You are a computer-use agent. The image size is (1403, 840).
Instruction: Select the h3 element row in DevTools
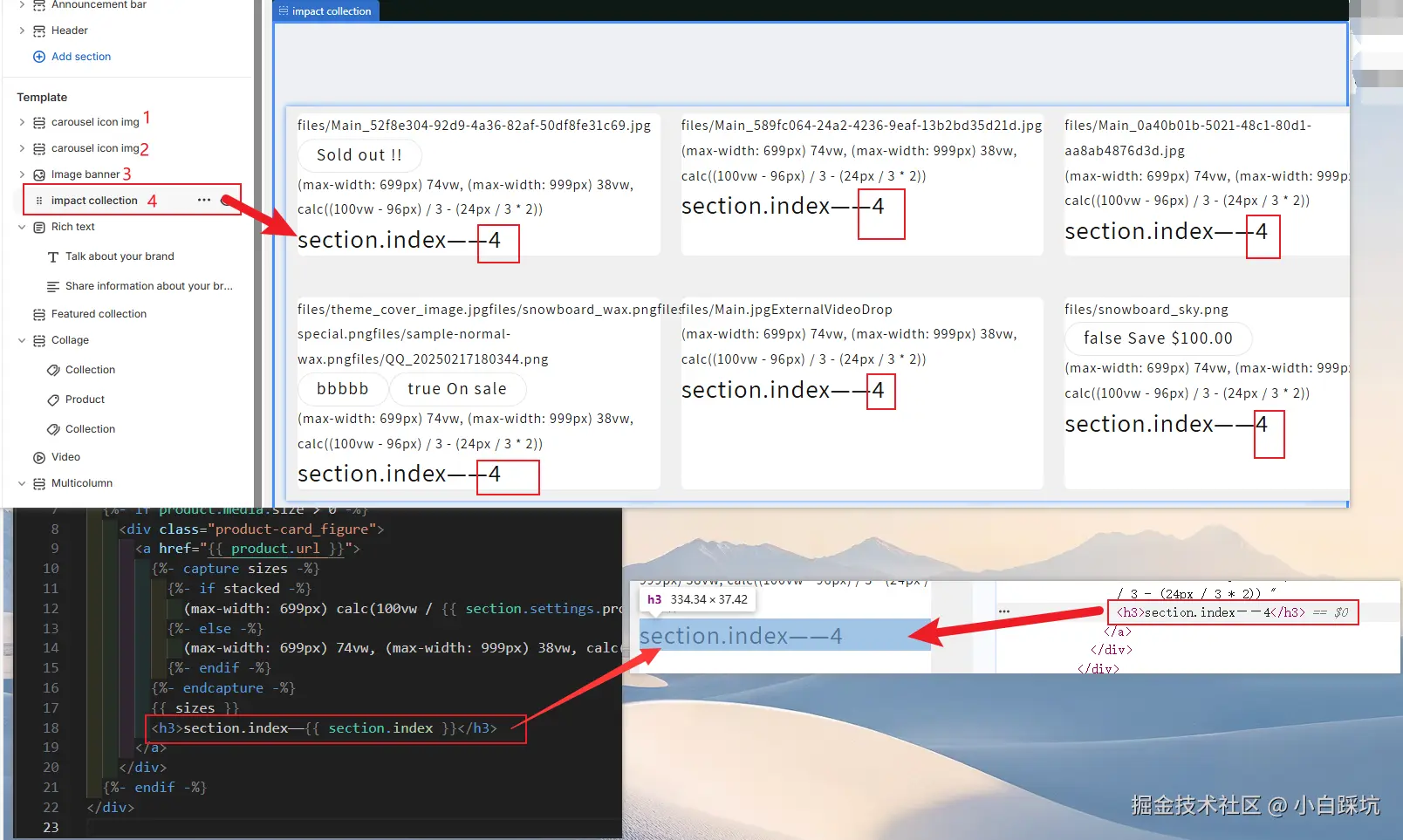click(1233, 612)
